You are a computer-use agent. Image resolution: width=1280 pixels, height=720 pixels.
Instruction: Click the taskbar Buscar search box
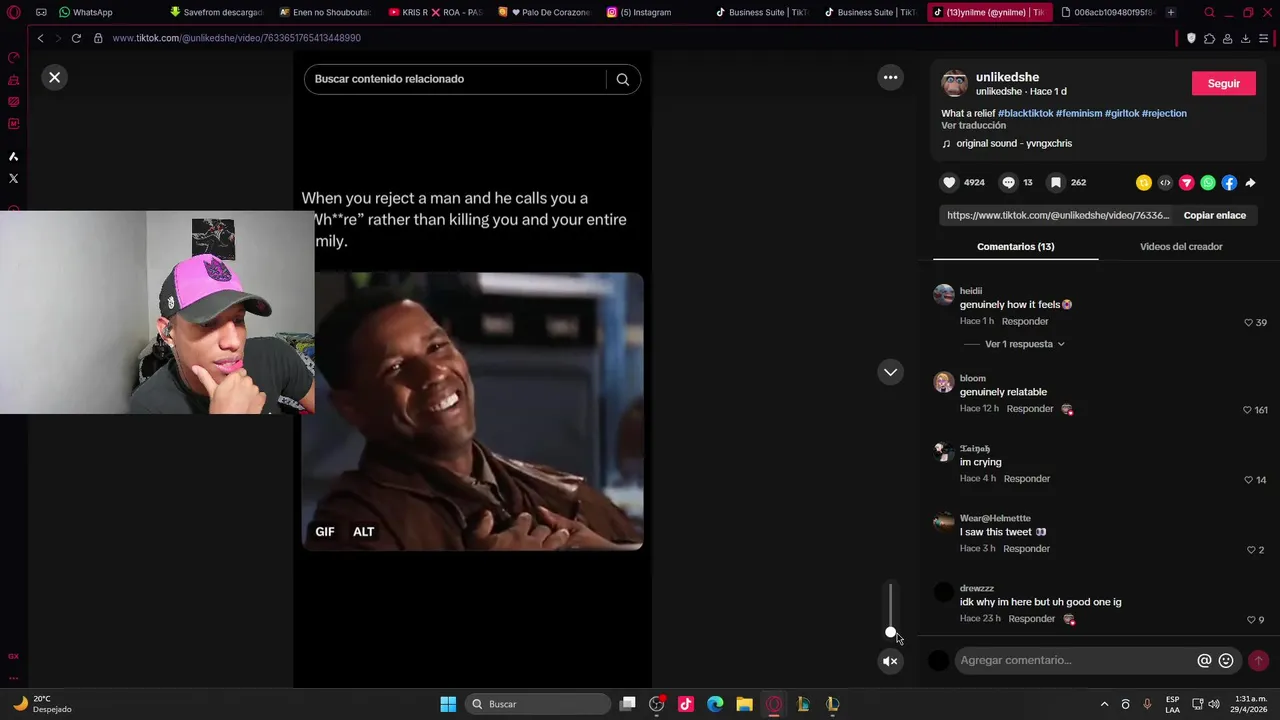click(539, 704)
